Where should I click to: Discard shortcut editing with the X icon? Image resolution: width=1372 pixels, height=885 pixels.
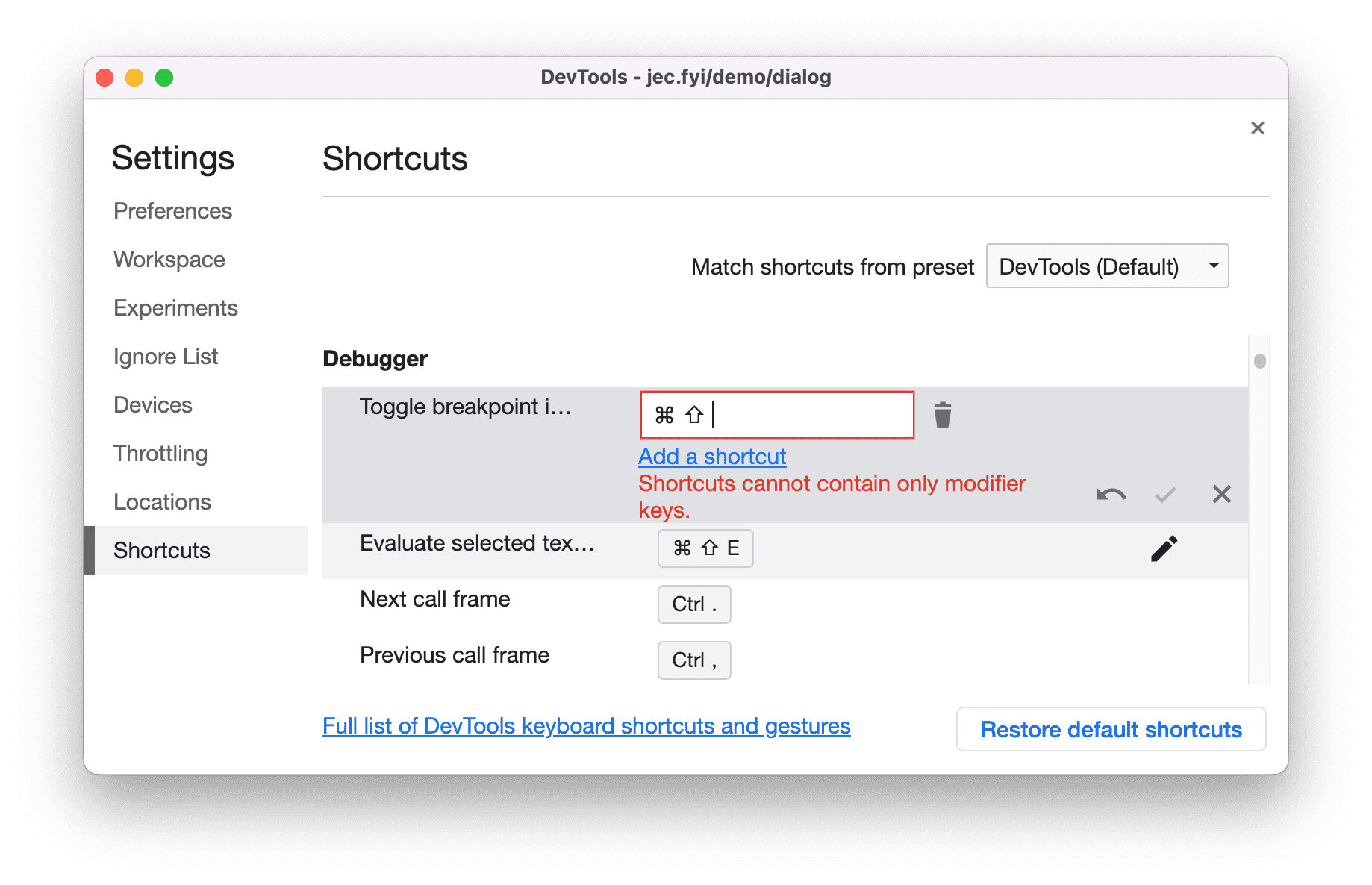[x=1221, y=494]
